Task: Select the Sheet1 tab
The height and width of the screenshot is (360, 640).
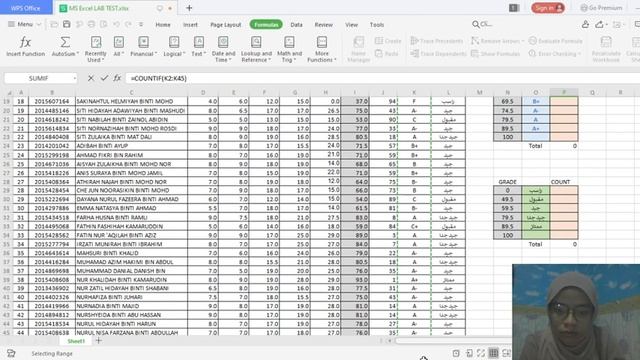Action: (x=76, y=341)
